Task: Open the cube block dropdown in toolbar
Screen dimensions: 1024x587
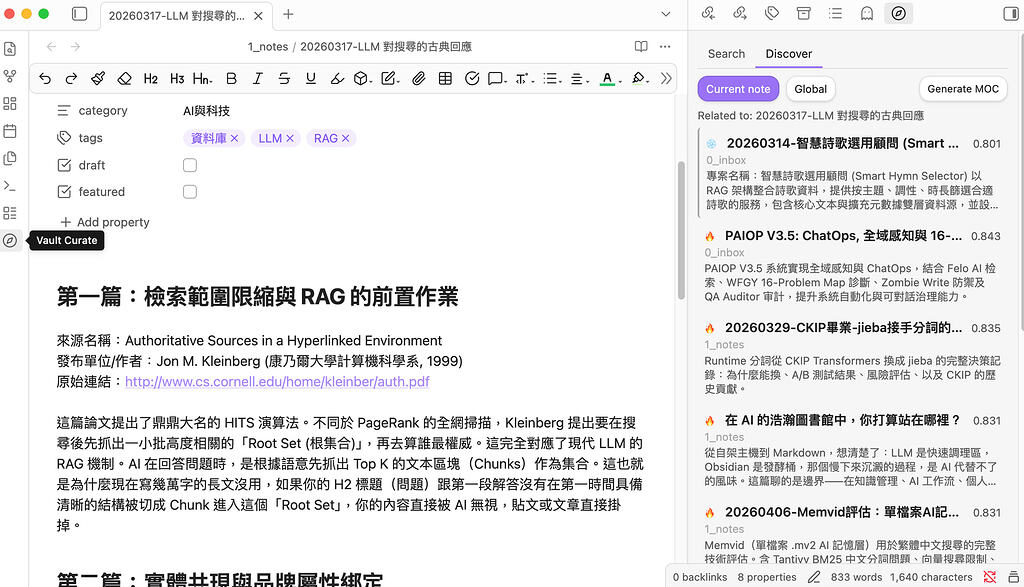Action: pos(363,78)
